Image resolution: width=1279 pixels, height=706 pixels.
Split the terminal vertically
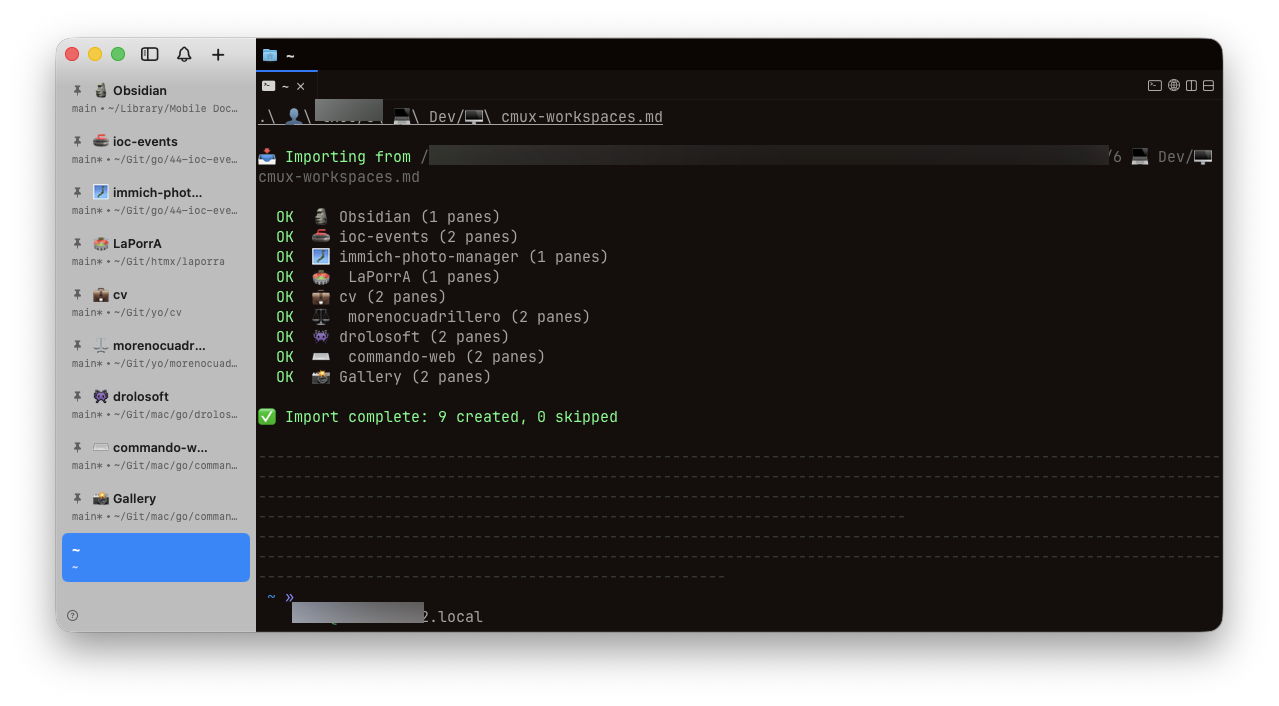click(x=1191, y=85)
